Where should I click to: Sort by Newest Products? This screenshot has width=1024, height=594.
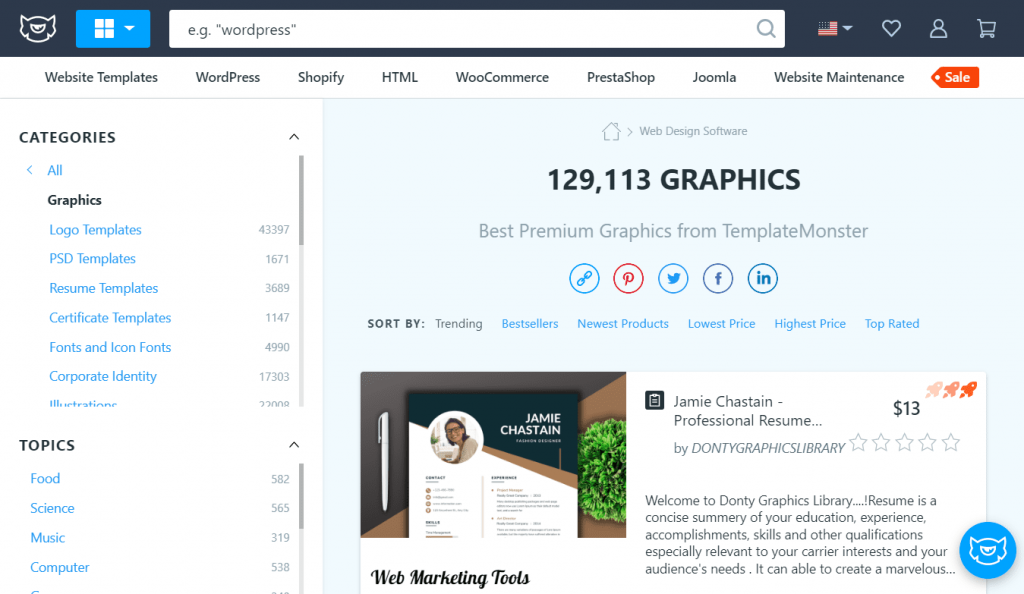[x=623, y=324]
